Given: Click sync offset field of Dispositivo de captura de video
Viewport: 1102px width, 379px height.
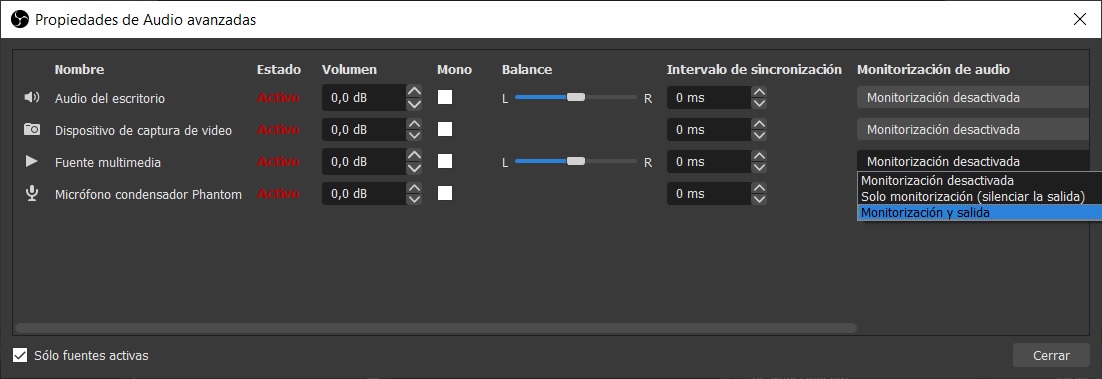Looking at the screenshot, I should [708, 129].
